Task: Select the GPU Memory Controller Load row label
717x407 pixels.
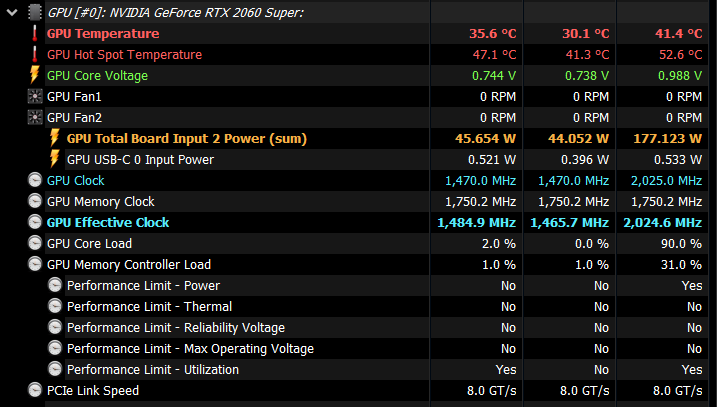Action: pos(129,265)
